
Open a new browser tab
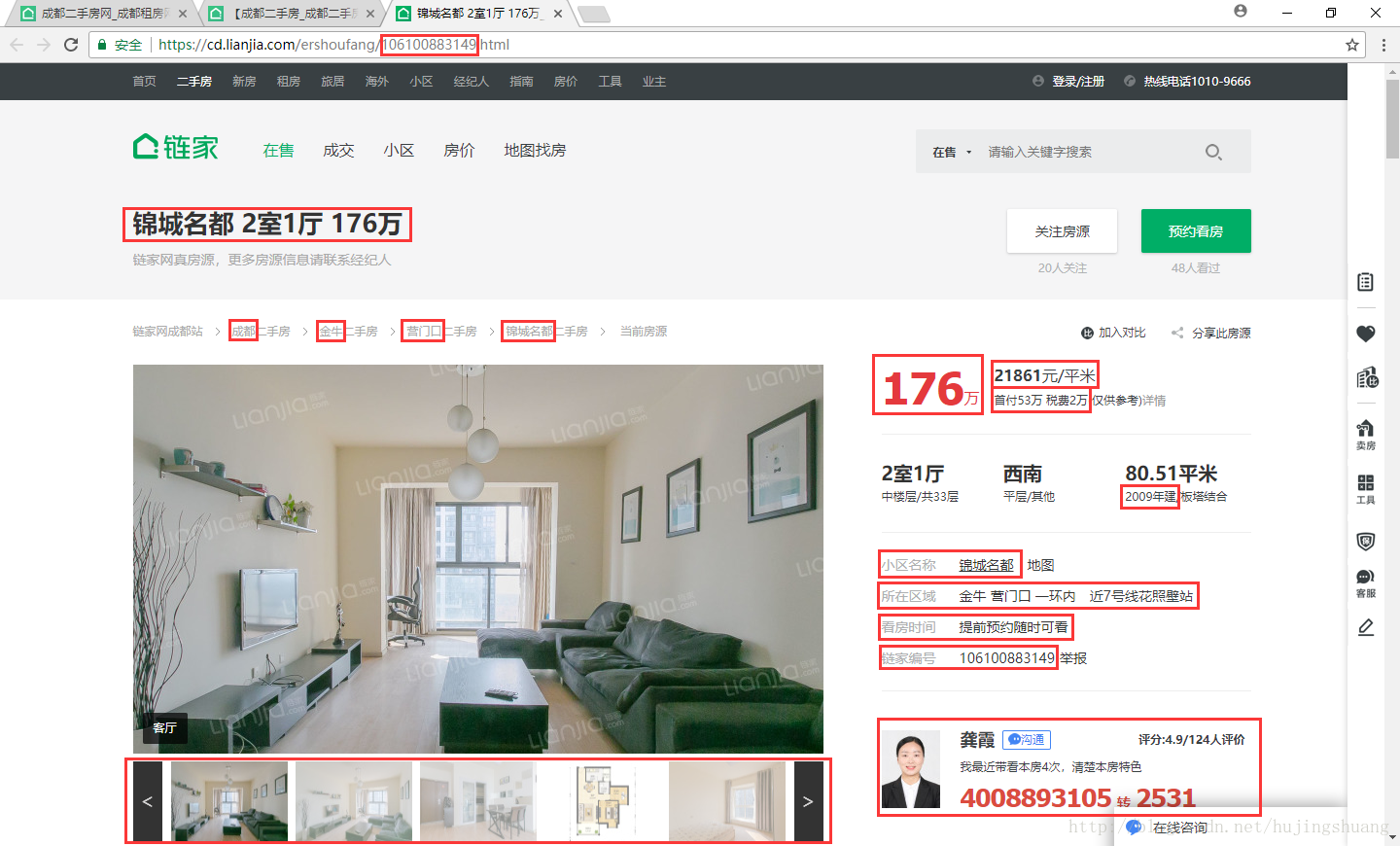click(594, 14)
